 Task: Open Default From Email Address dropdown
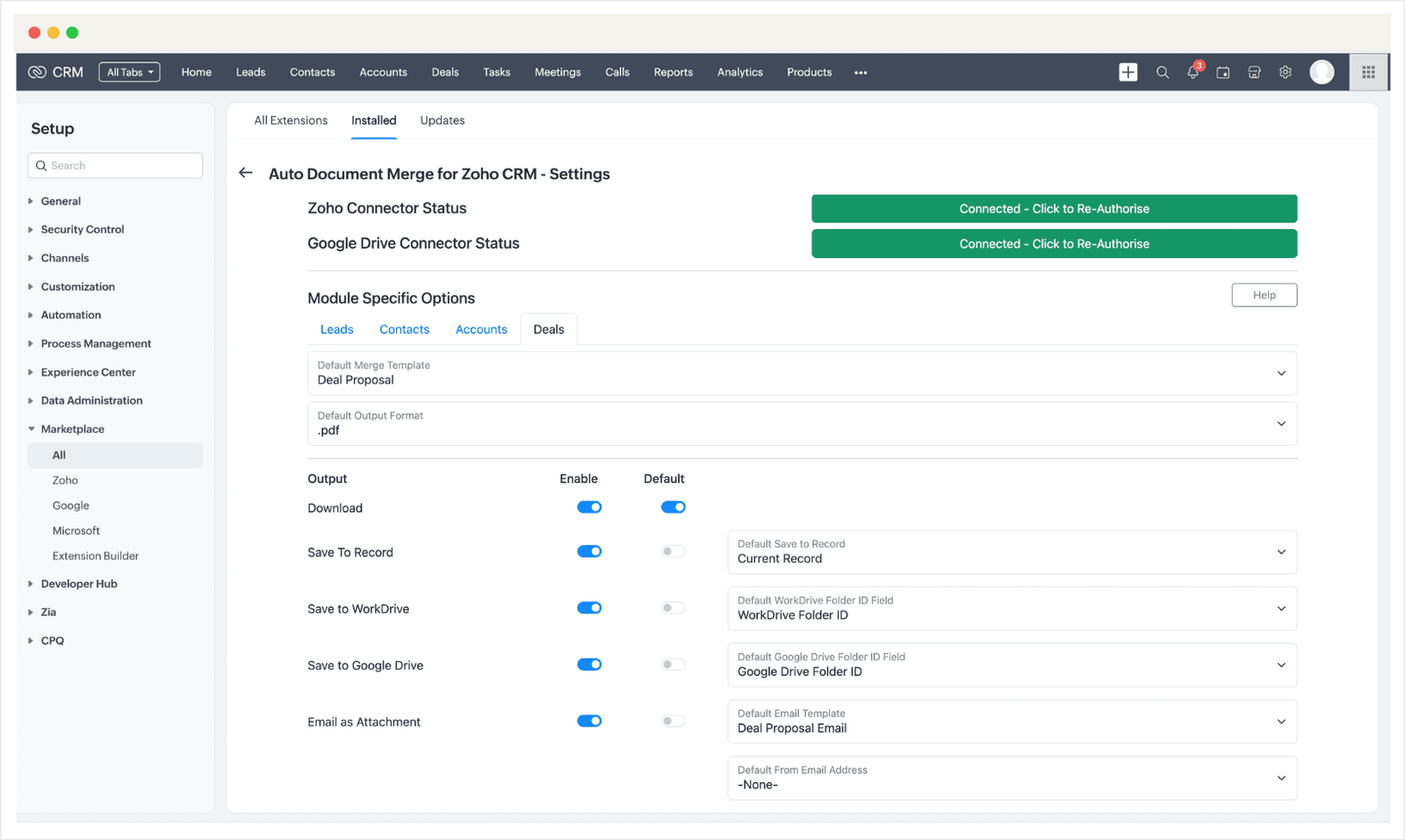[x=1012, y=778]
